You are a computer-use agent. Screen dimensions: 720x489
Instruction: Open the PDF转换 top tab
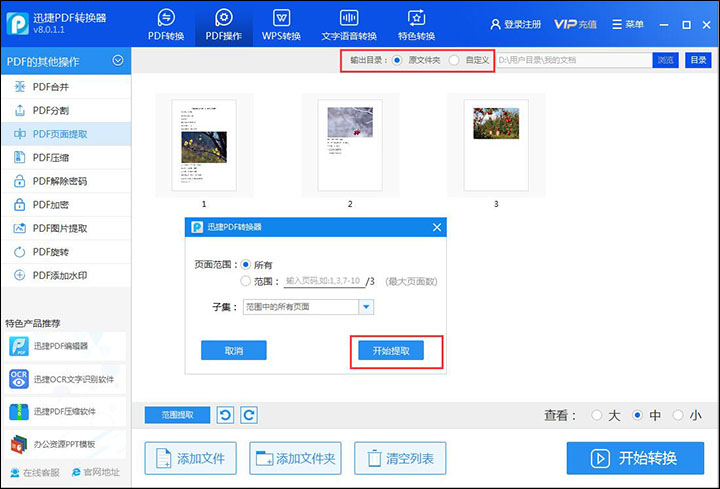(166, 25)
